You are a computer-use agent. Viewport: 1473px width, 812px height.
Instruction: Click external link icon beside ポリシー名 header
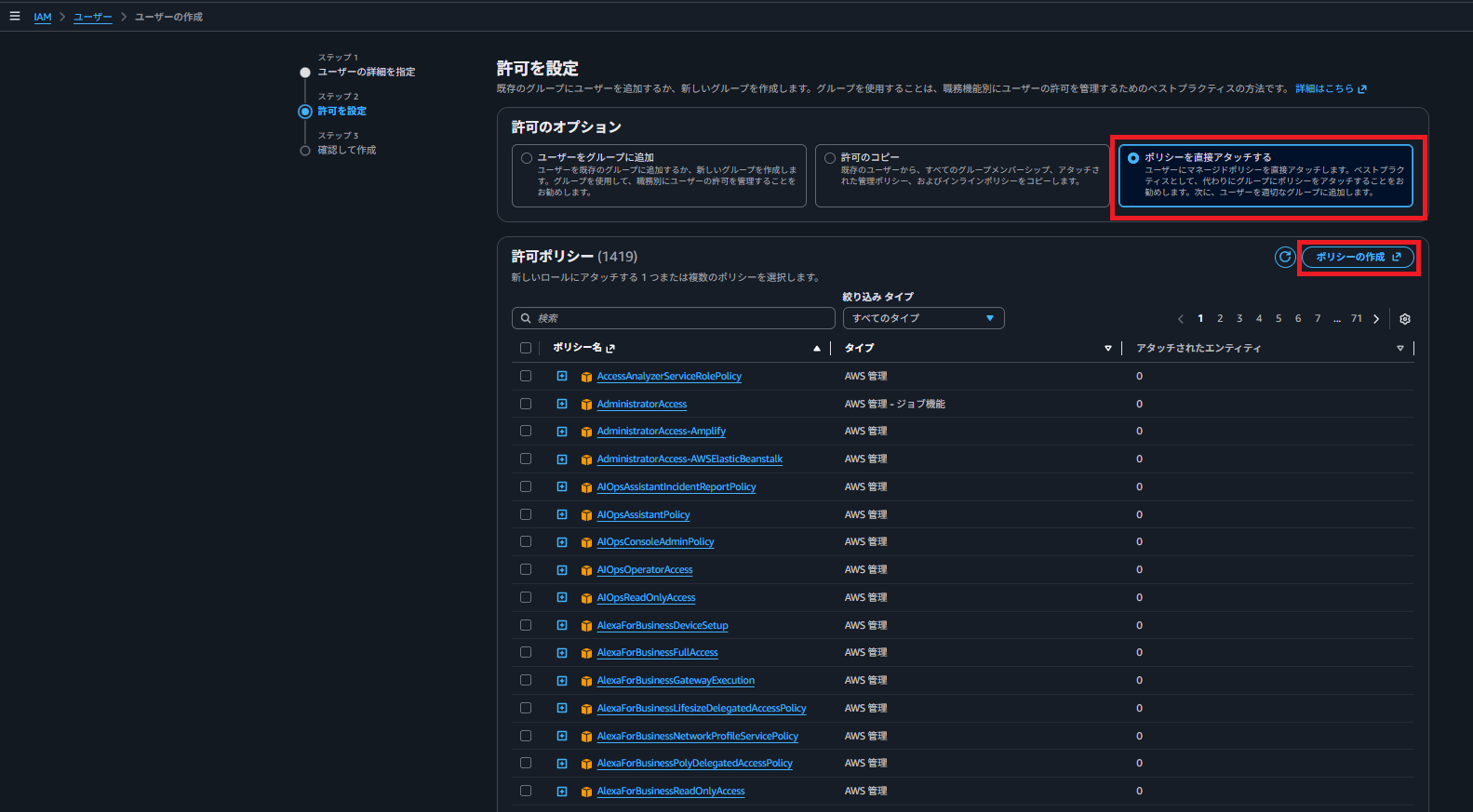610,348
